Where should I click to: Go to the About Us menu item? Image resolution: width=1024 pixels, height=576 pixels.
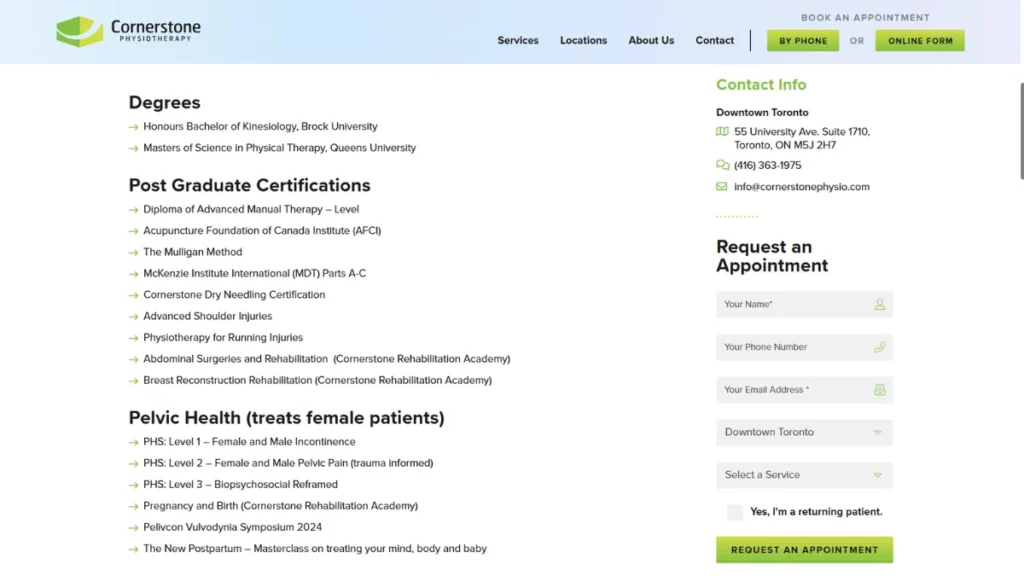tap(651, 40)
